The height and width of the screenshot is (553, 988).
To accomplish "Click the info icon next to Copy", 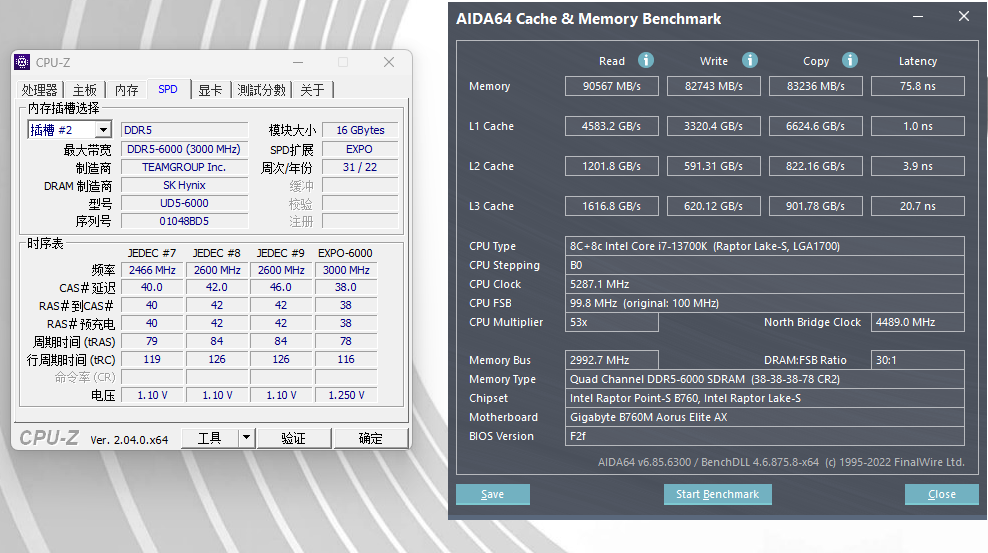I will tap(850, 60).
